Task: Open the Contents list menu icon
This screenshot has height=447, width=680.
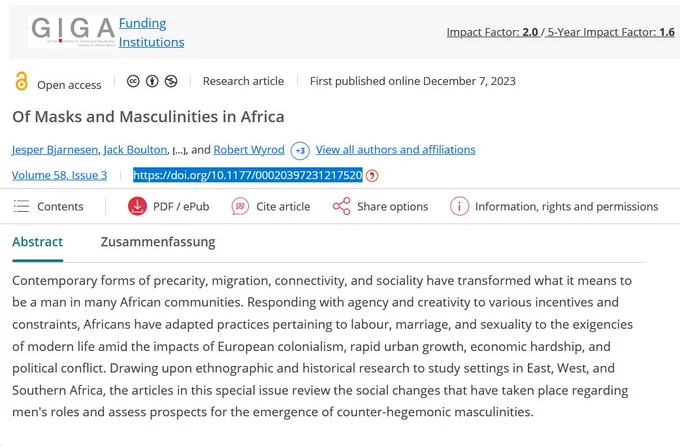Action: [21, 206]
